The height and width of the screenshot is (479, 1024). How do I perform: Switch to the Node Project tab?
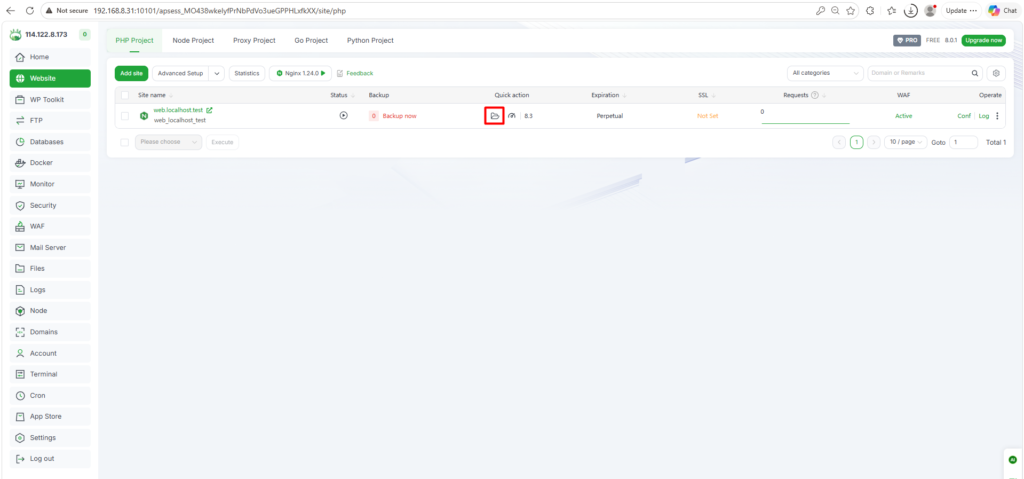pyautogui.click(x=193, y=40)
